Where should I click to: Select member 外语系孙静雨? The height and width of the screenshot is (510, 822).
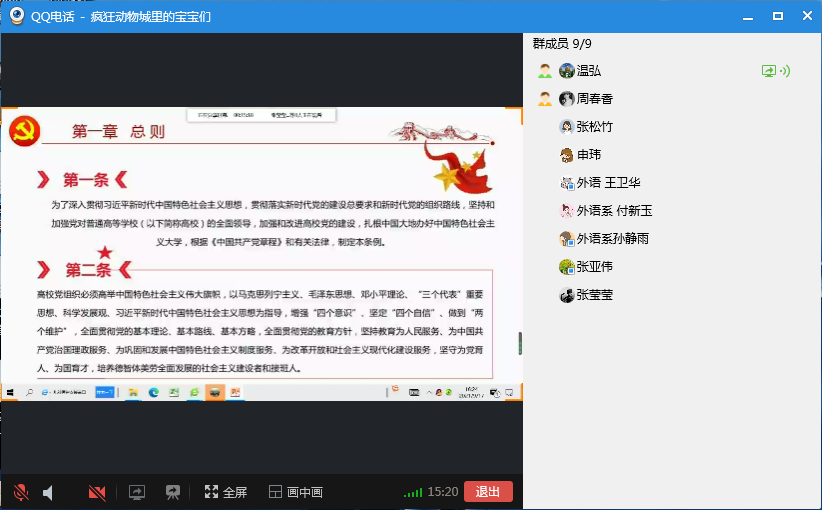(x=612, y=239)
